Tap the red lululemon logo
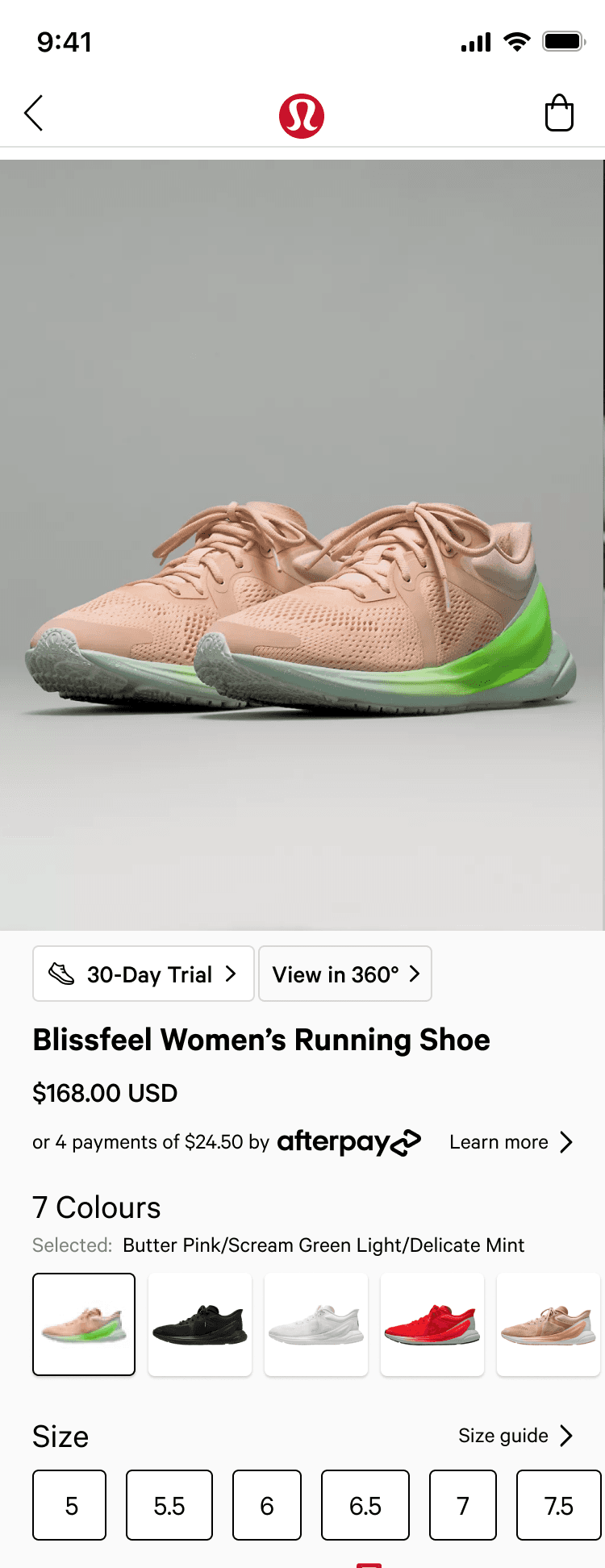Screen dimensions: 605x1568 coord(302,116)
